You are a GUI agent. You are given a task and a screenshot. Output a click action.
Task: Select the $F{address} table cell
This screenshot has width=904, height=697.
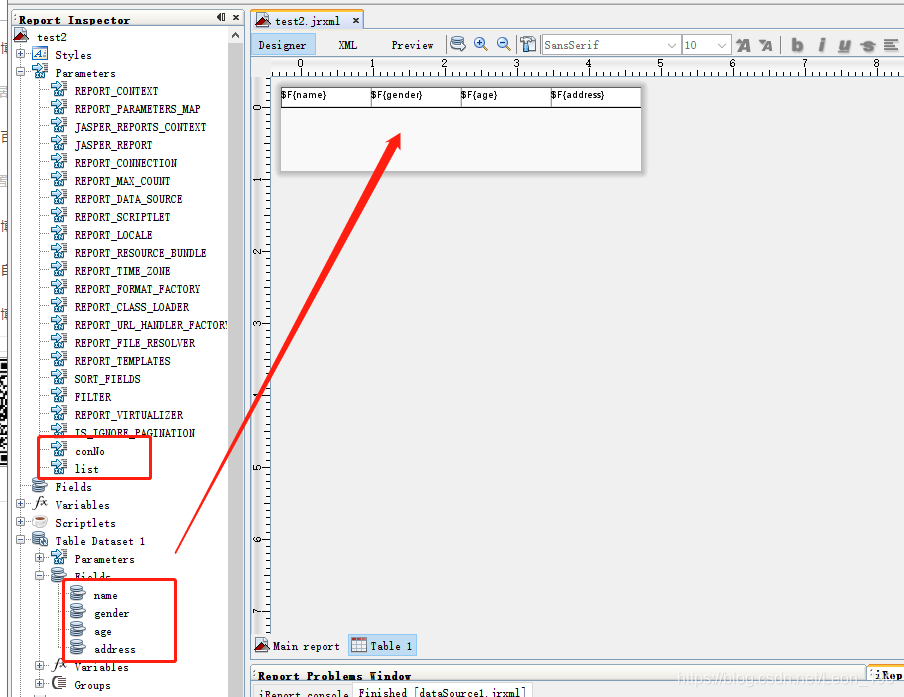(596, 97)
